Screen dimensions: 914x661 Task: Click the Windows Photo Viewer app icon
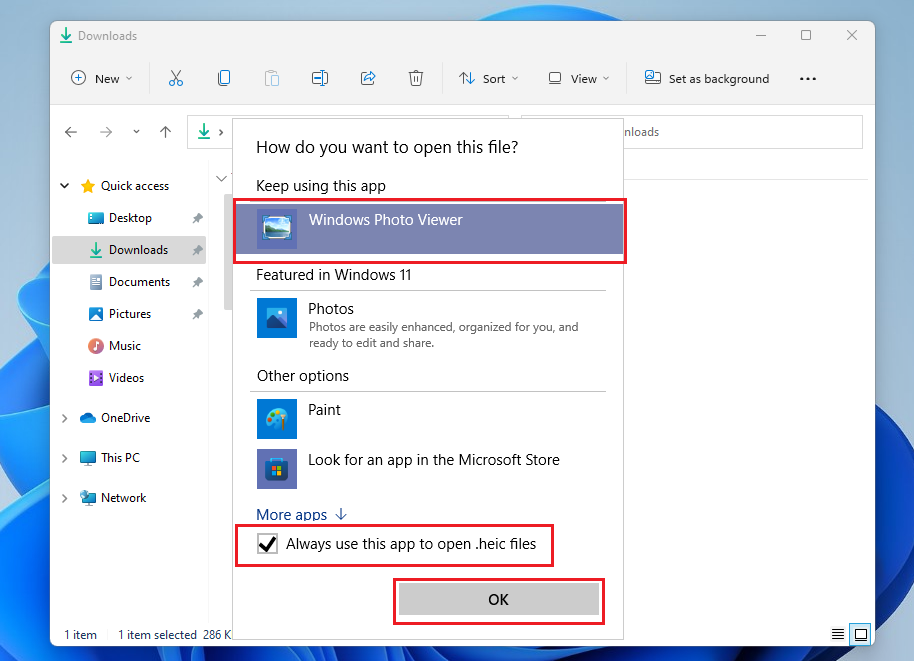click(277, 228)
